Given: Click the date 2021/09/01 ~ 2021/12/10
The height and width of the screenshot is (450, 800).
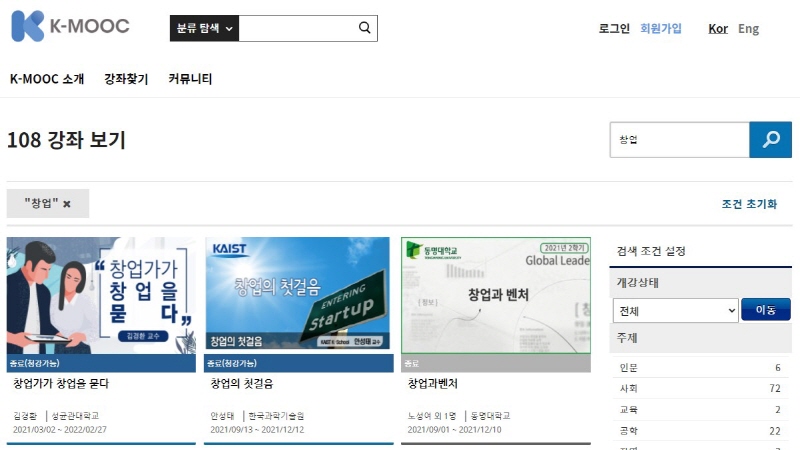Looking at the screenshot, I should coord(454,430).
